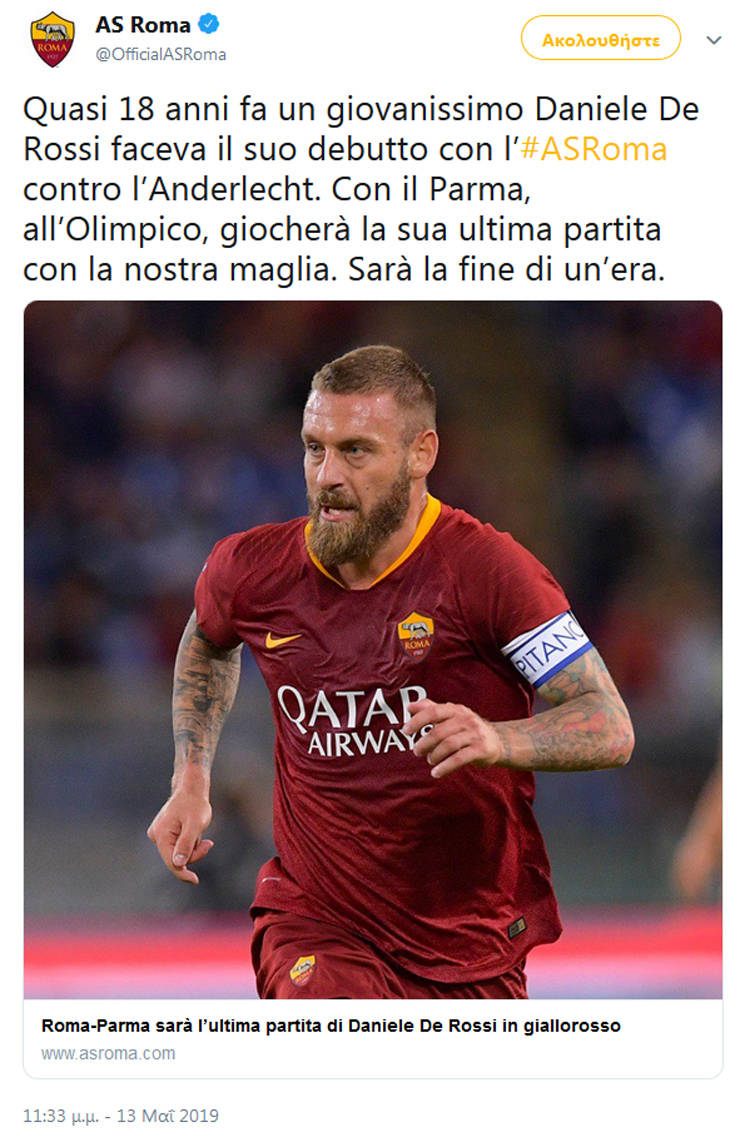The width and height of the screenshot is (735, 1137).
Task: Open the Roma-Parma article headline
Action: (331, 1025)
